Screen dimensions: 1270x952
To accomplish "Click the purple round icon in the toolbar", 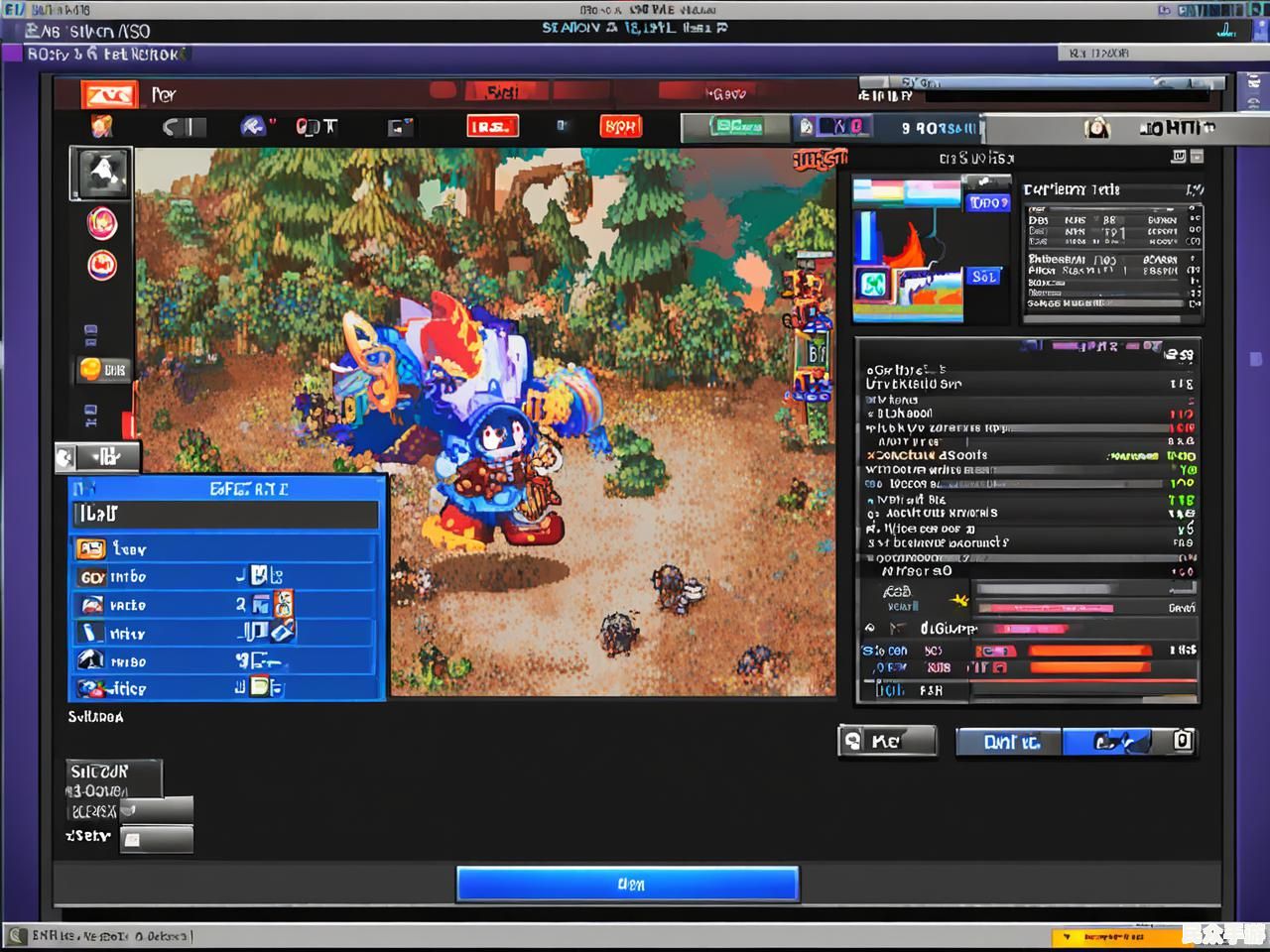I will (253, 126).
